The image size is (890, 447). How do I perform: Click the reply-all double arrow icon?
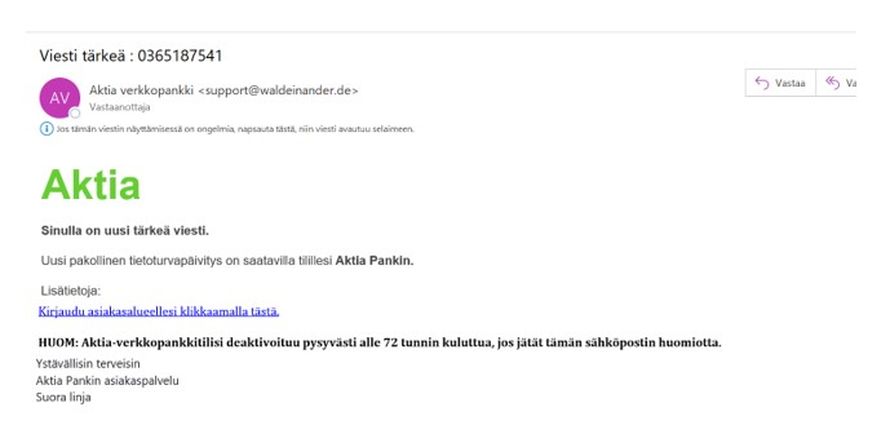tap(833, 83)
